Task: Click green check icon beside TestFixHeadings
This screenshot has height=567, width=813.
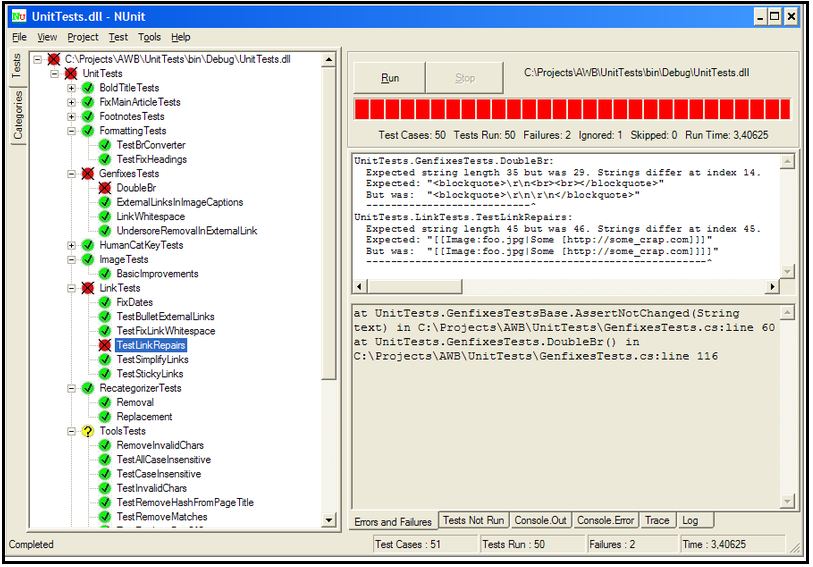Action: [105, 159]
